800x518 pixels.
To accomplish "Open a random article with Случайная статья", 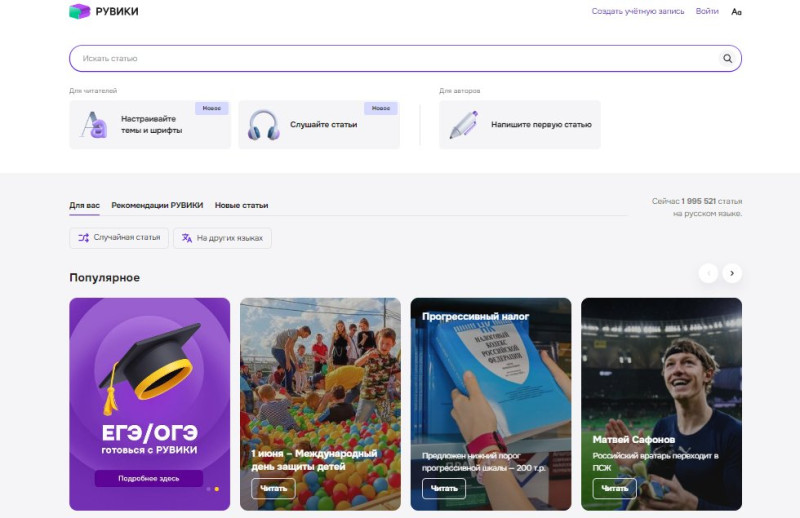I will (119, 238).
